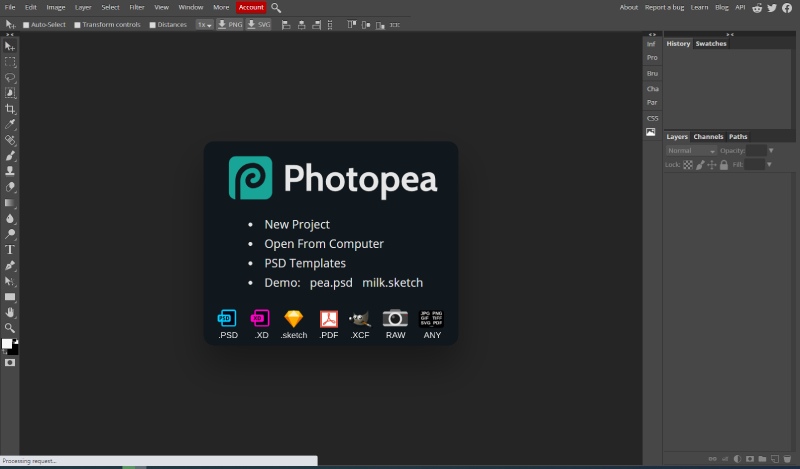Open the Edit menu
This screenshot has height=469, width=800.
point(31,8)
